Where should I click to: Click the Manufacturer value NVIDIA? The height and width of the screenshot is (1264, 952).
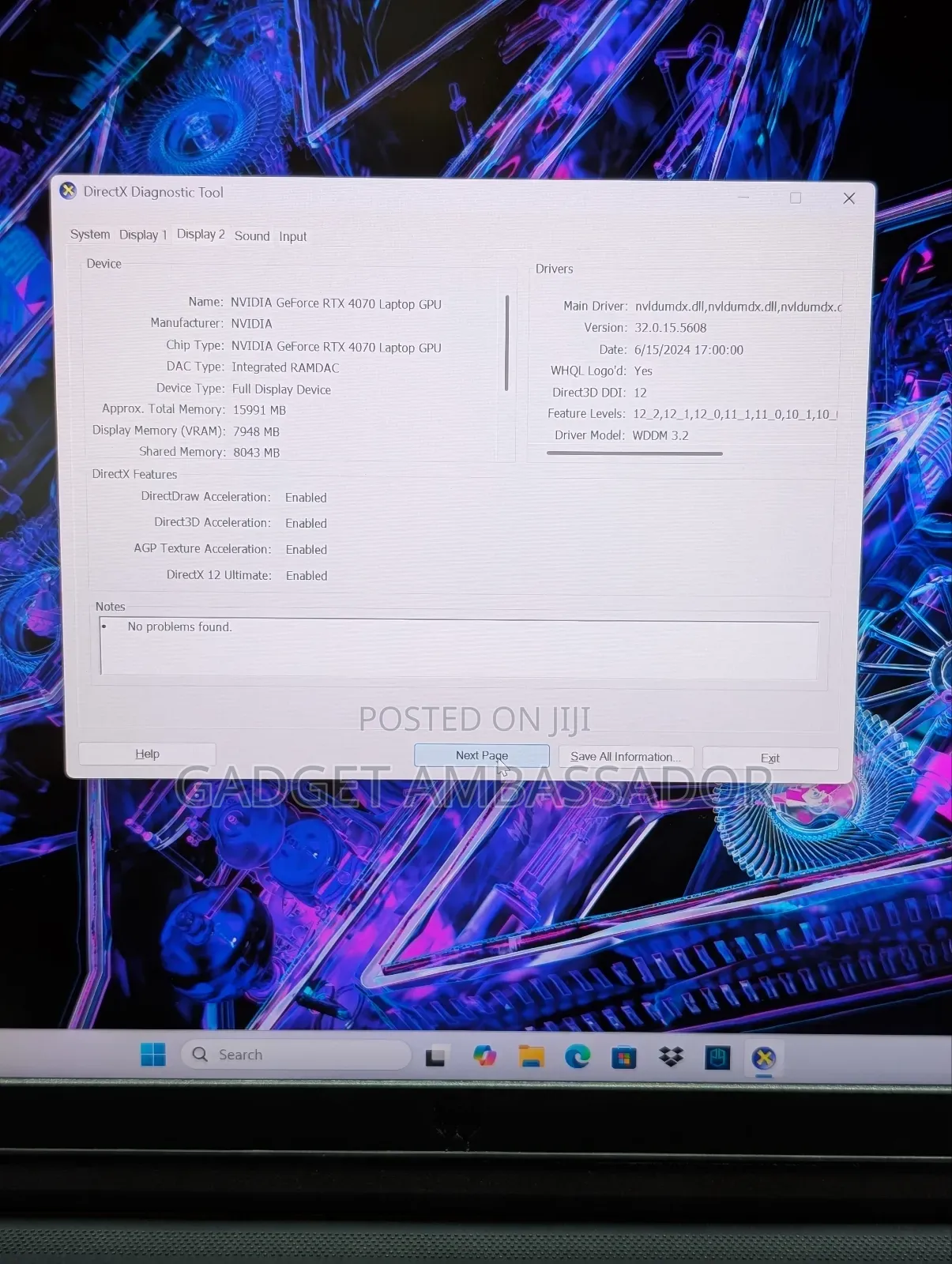click(x=251, y=324)
